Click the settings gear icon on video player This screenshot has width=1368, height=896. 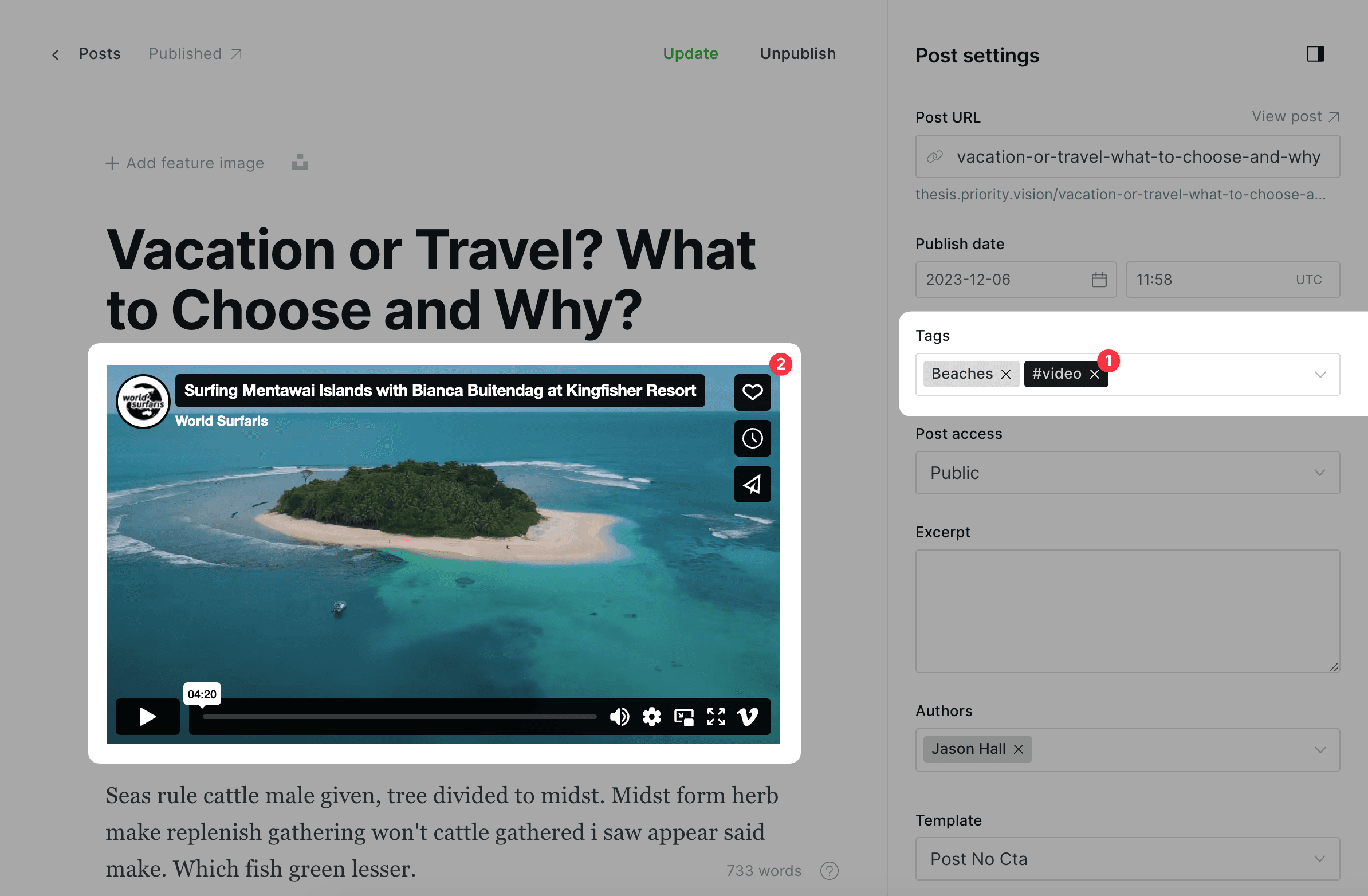pyautogui.click(x=652, y=716)
